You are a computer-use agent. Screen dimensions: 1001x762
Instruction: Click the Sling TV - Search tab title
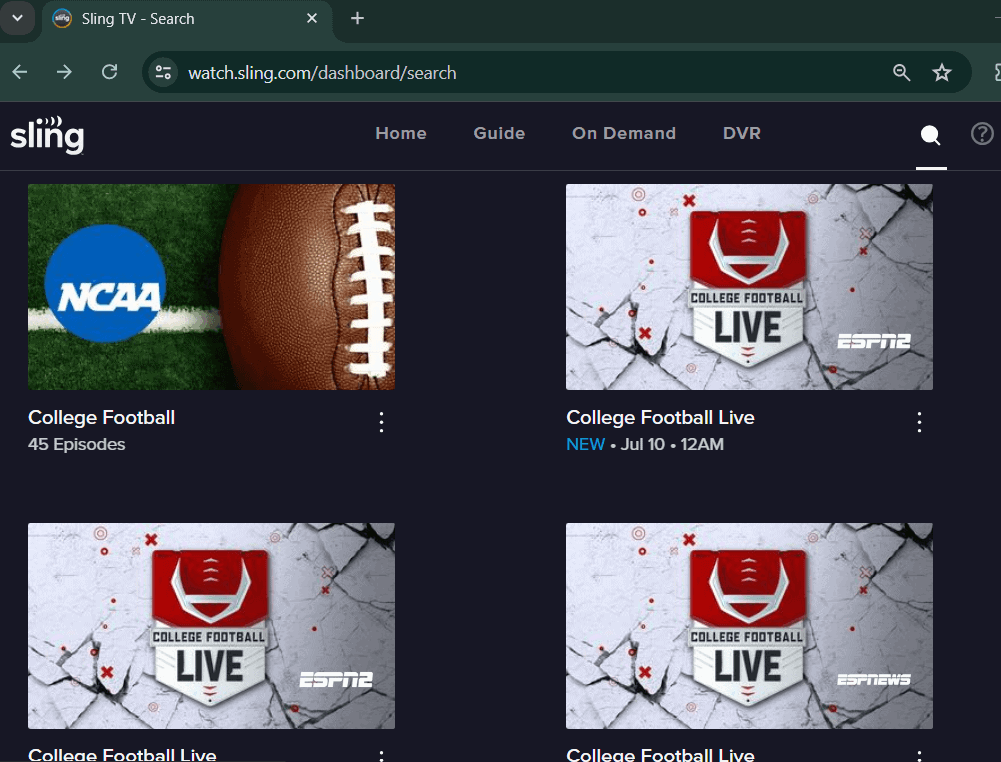tap(138, 19)
